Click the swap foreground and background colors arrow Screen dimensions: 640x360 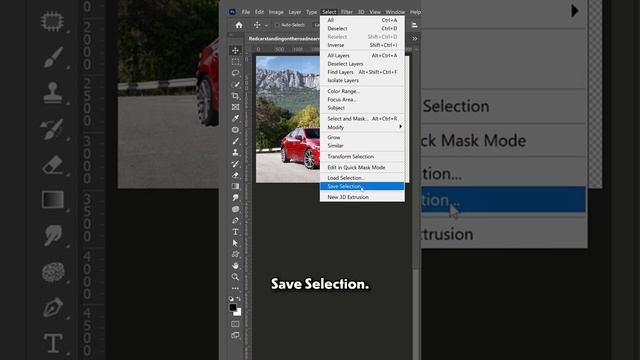239,299
